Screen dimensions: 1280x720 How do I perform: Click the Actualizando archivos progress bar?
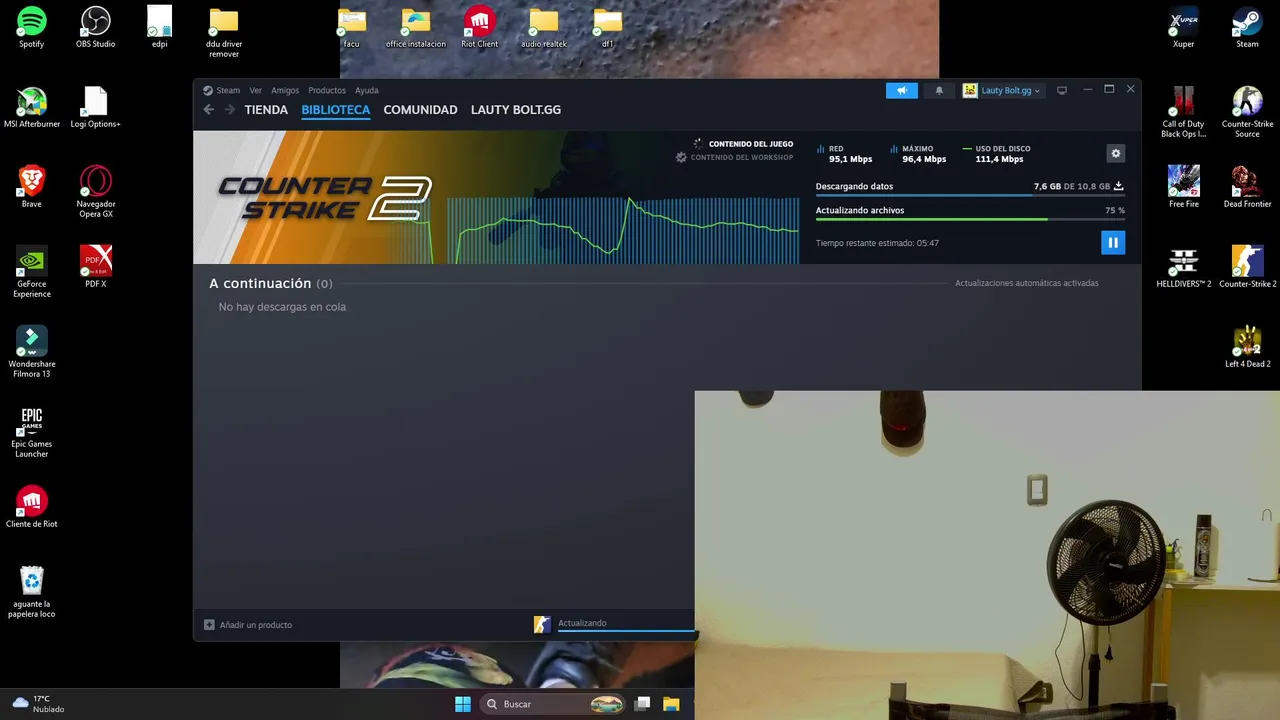[x=970, y=219]
